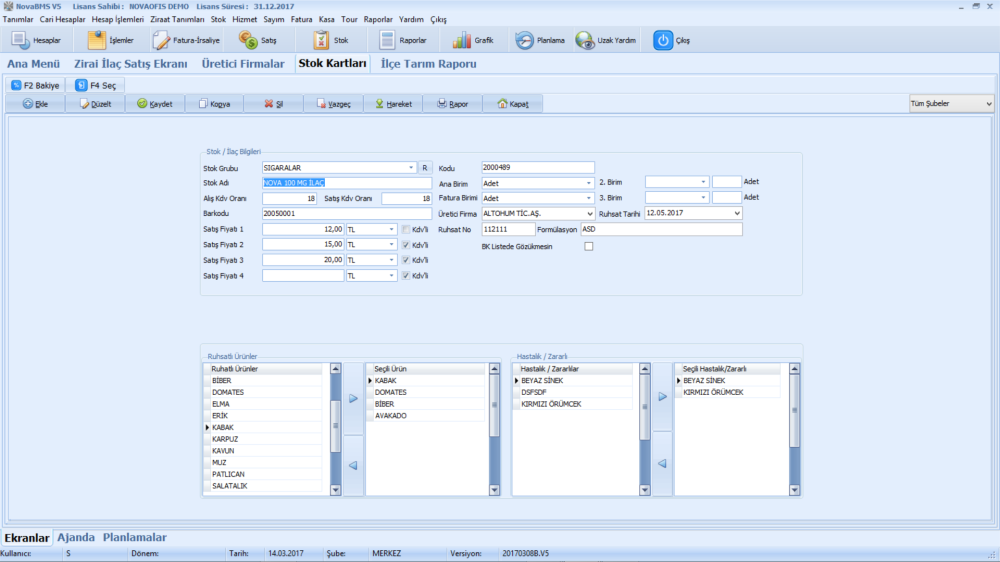Viewport: 1000px width, 562px height.
Task: Open Raporlar toolbar button
Action: [x=402, y=40]
